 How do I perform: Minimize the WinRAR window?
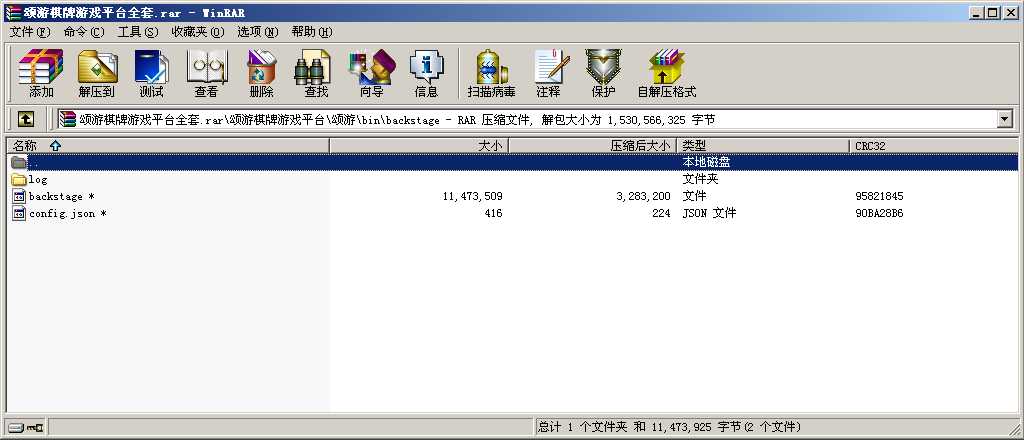click(977, 12)
